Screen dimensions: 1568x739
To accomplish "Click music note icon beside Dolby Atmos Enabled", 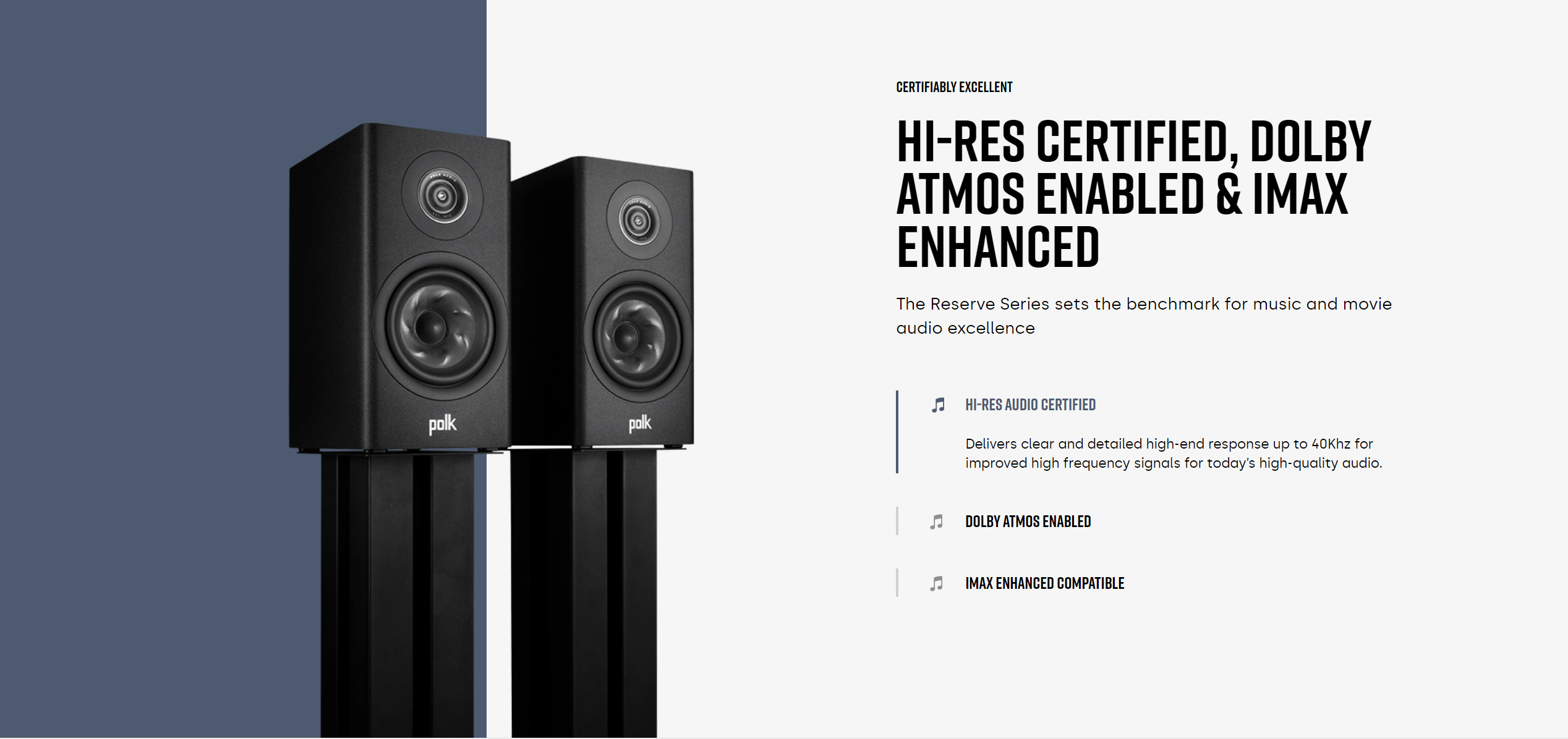I will (x=937, y=522).
